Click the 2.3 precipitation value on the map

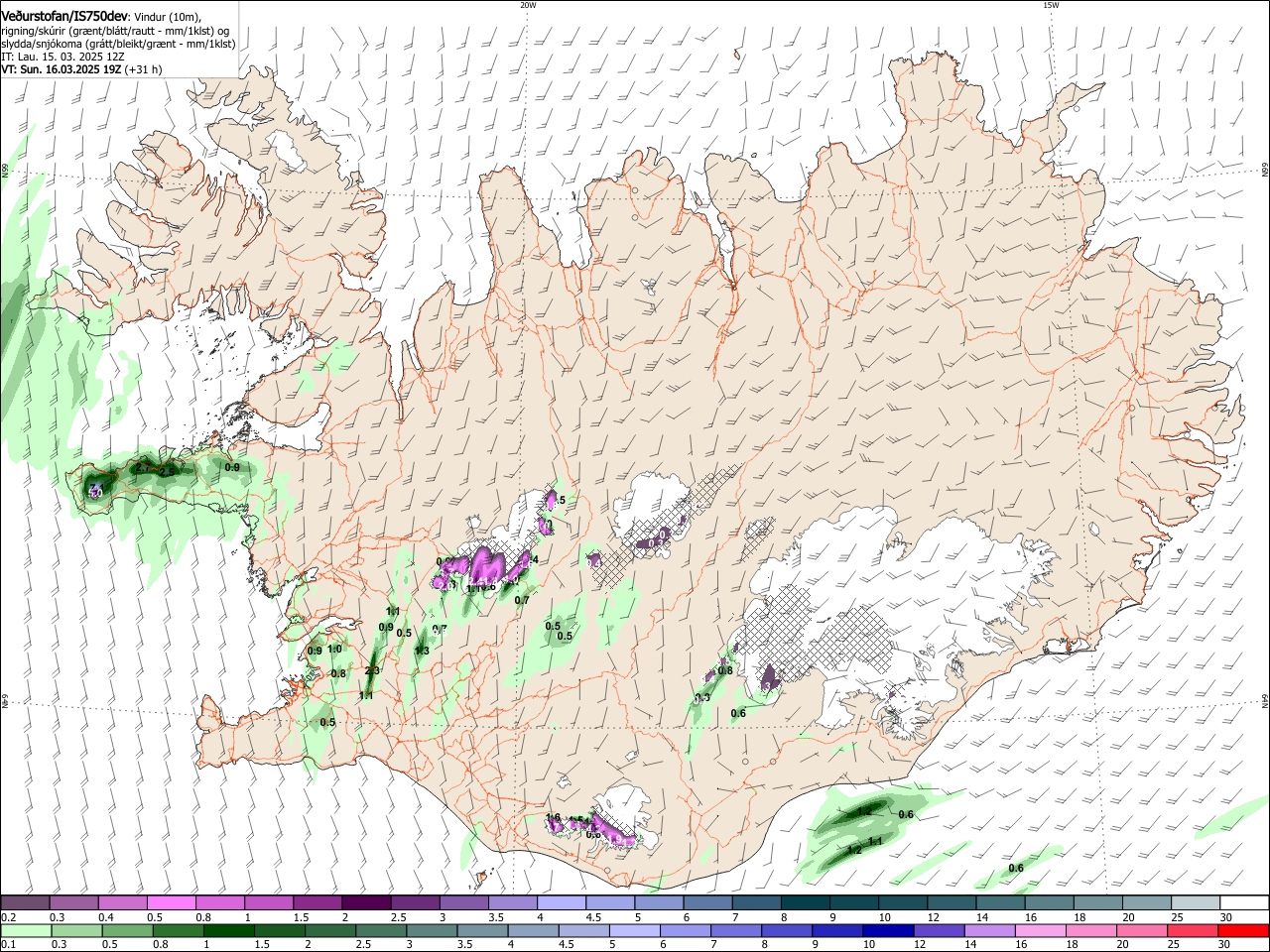(x=372, y=671)
